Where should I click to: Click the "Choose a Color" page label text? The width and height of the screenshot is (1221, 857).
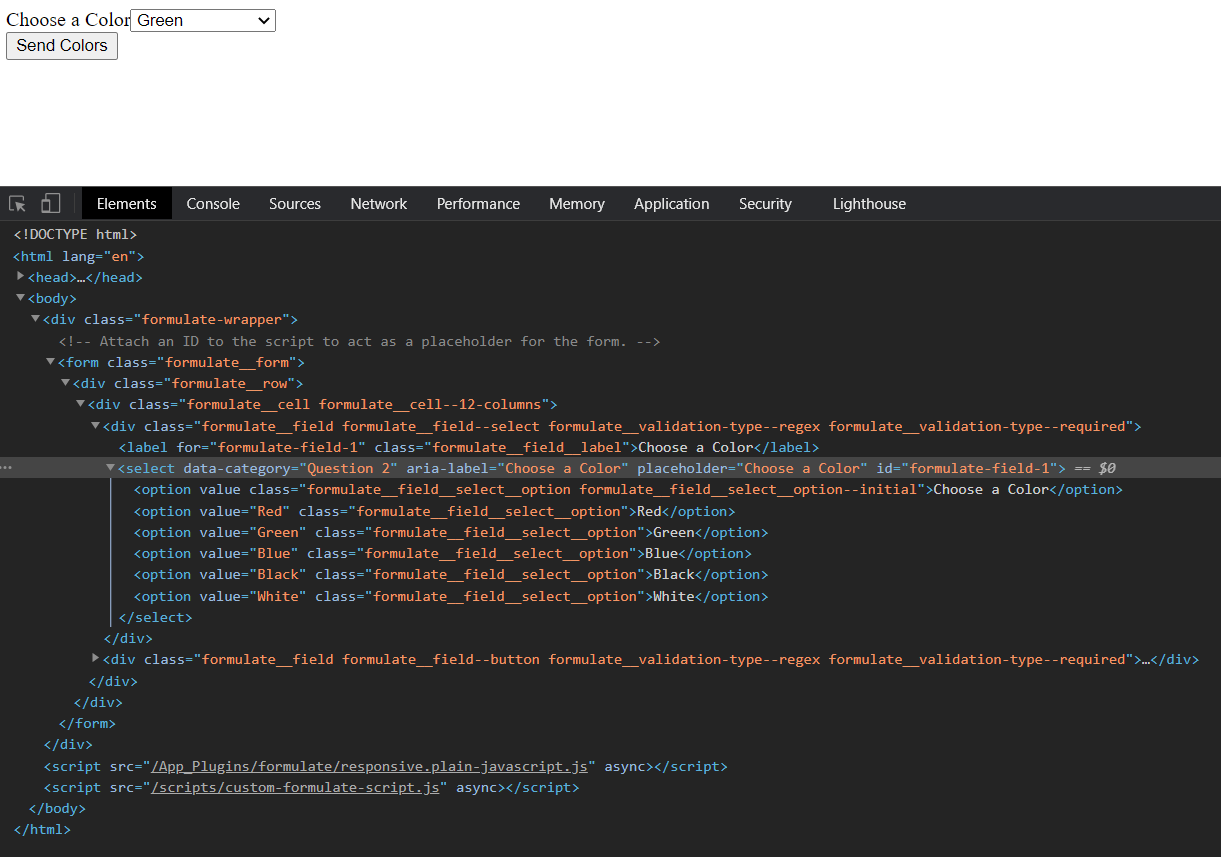[x=68, y=20]
